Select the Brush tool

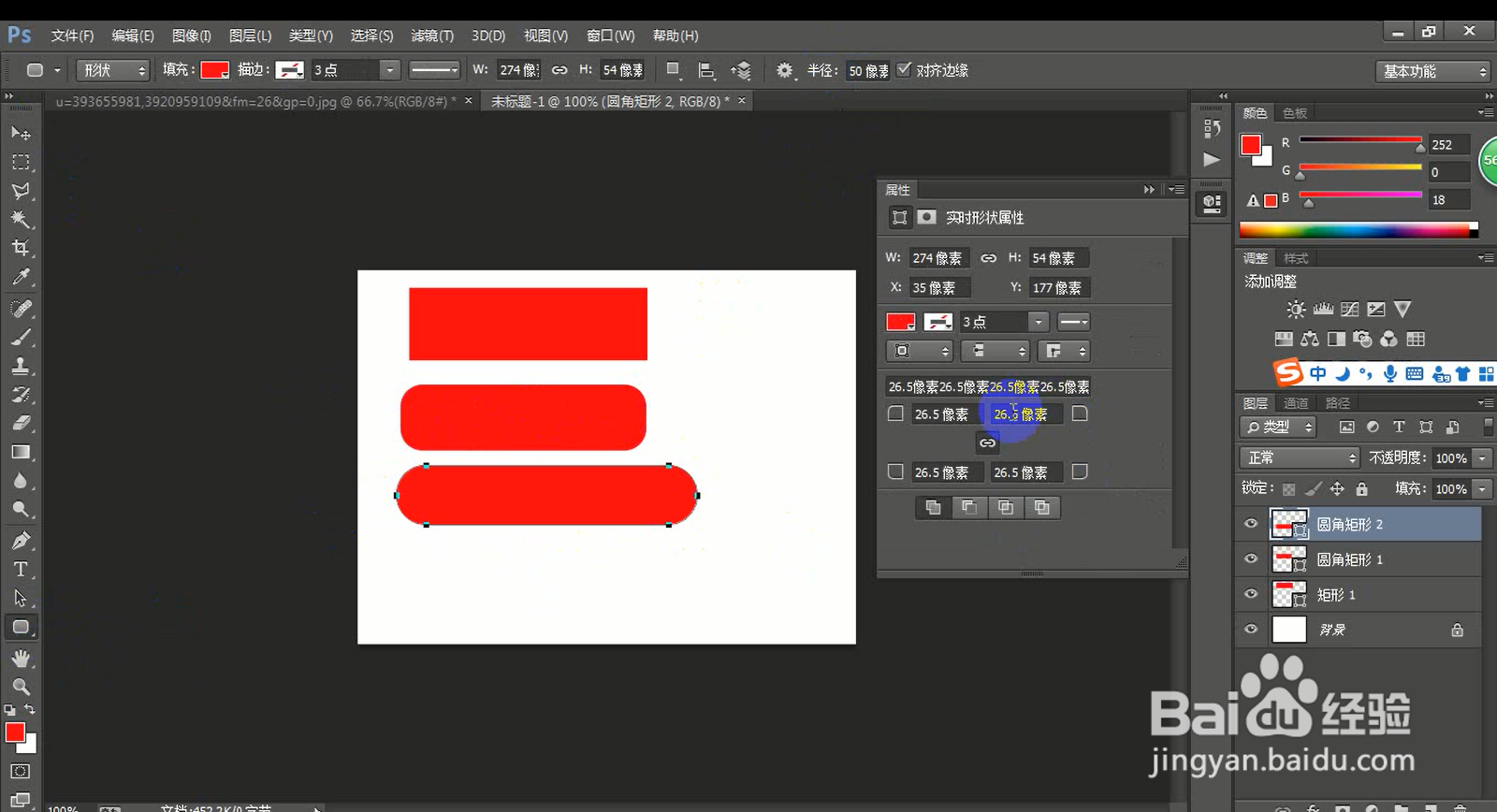21,337
